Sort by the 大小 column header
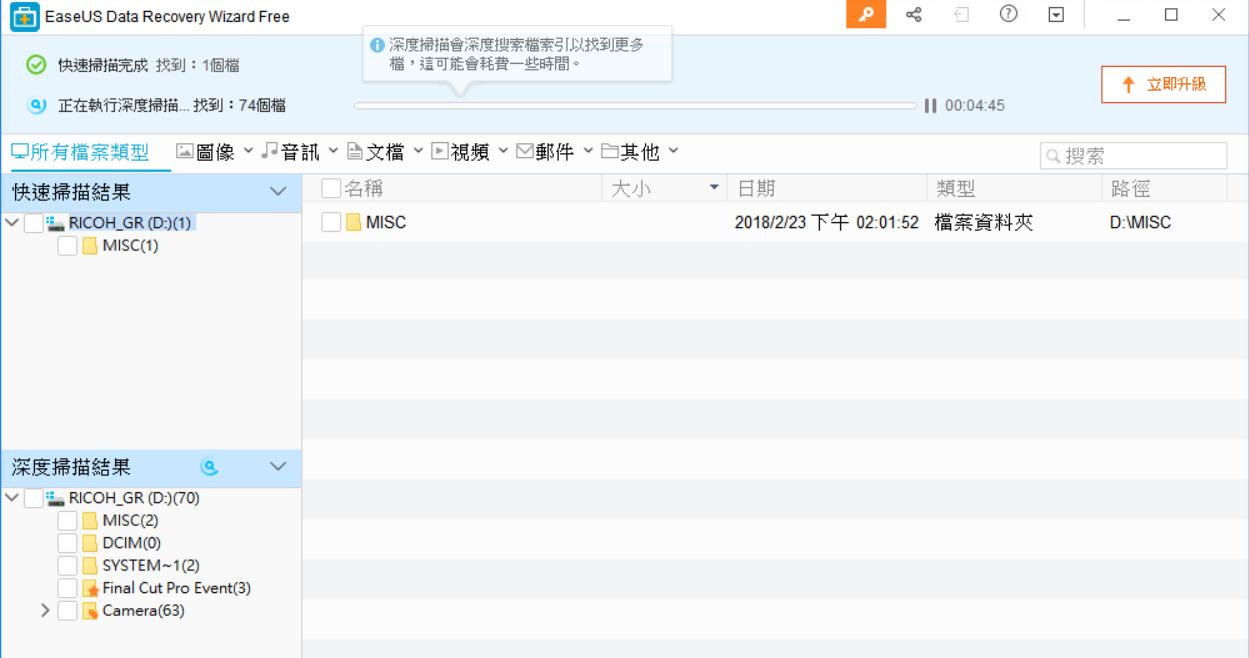Screen dimensions: 1249x658 point(630,188)
